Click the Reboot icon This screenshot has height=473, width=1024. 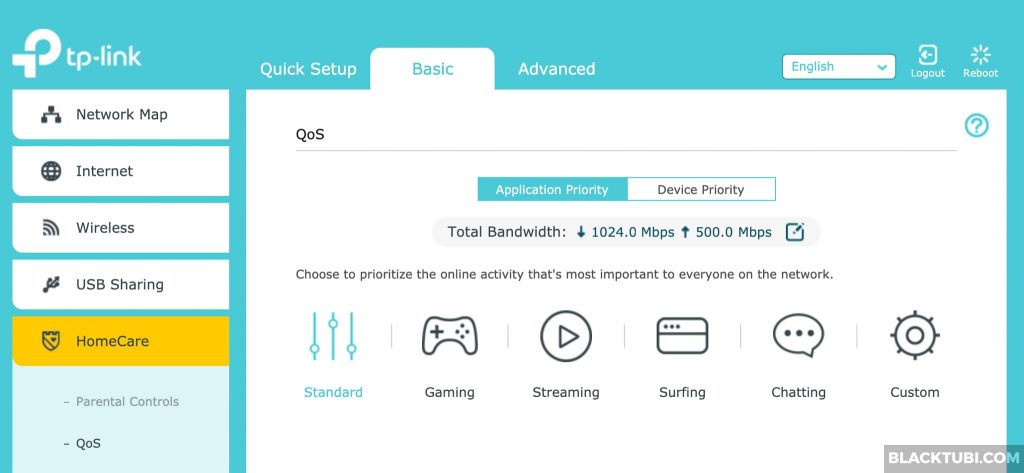[980, 54]
